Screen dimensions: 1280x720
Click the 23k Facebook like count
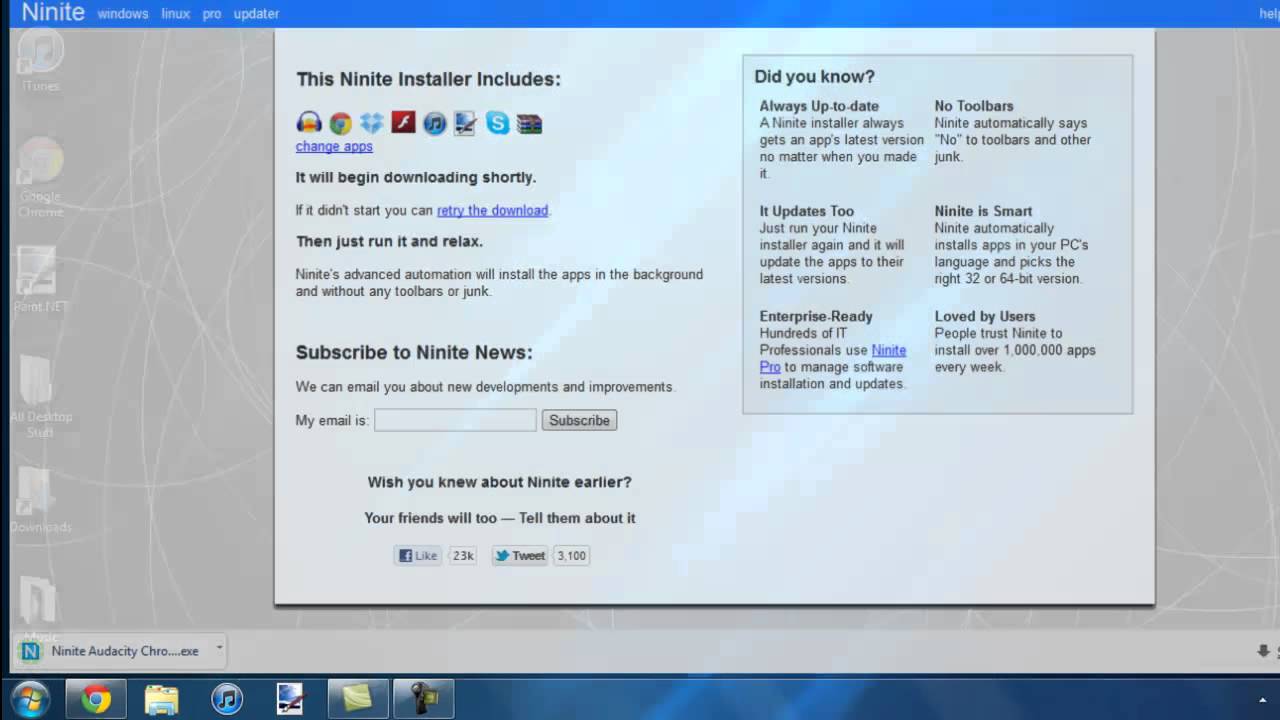pos(463,556)
